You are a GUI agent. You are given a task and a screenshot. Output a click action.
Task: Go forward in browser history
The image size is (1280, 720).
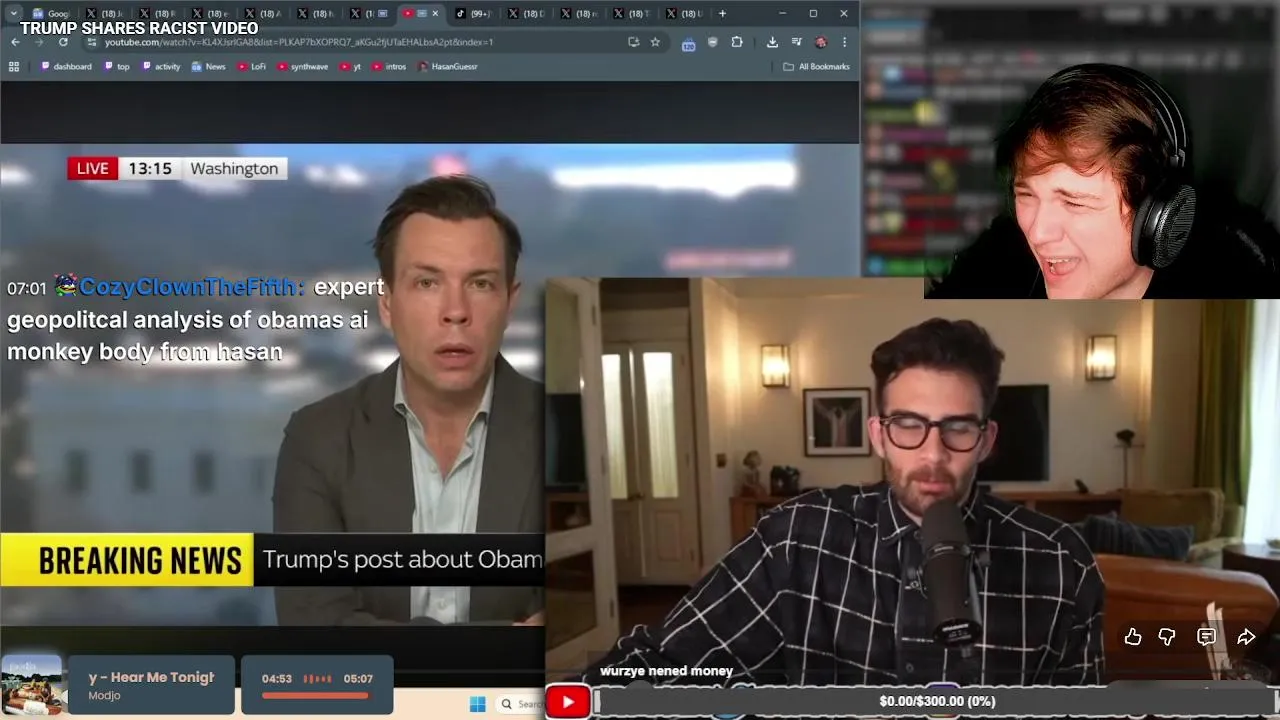click(39, 42)
